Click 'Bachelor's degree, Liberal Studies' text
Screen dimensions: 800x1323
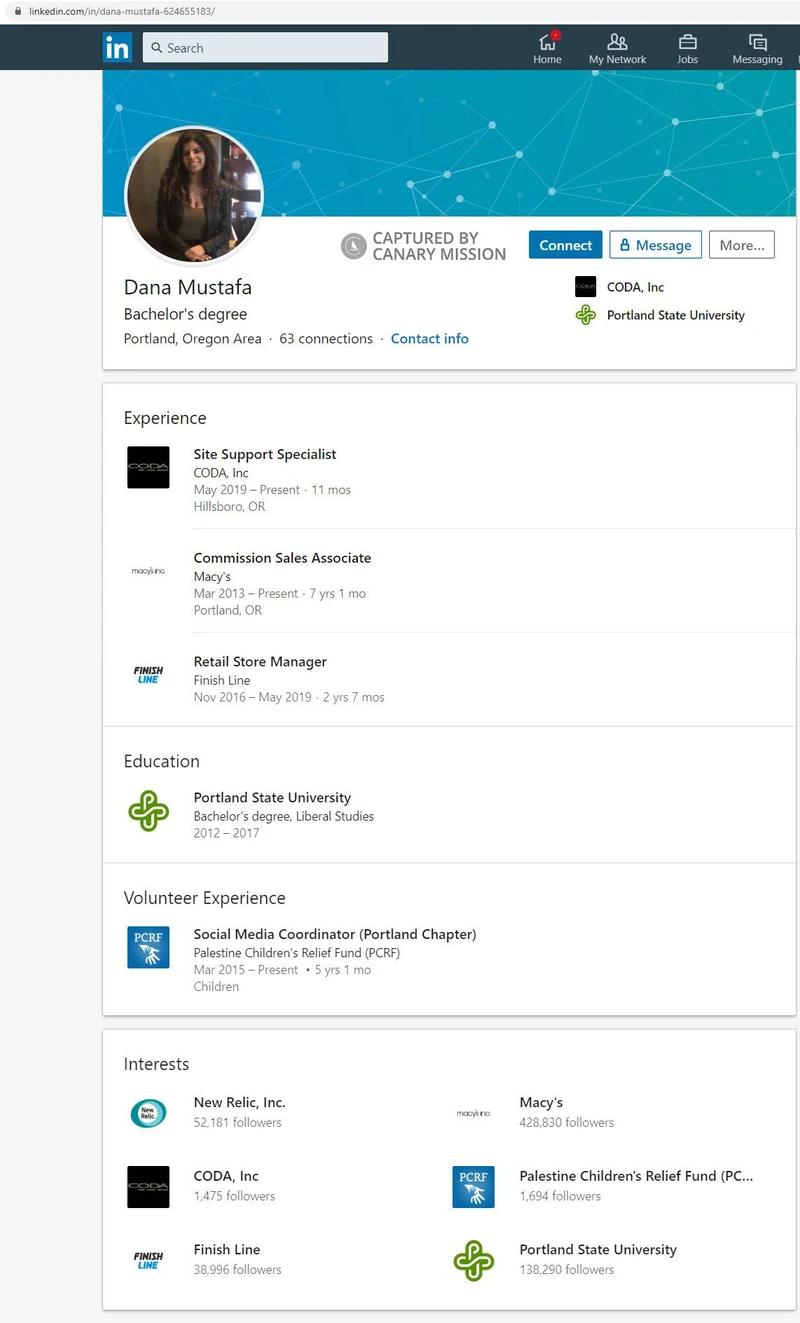[284, 816]
